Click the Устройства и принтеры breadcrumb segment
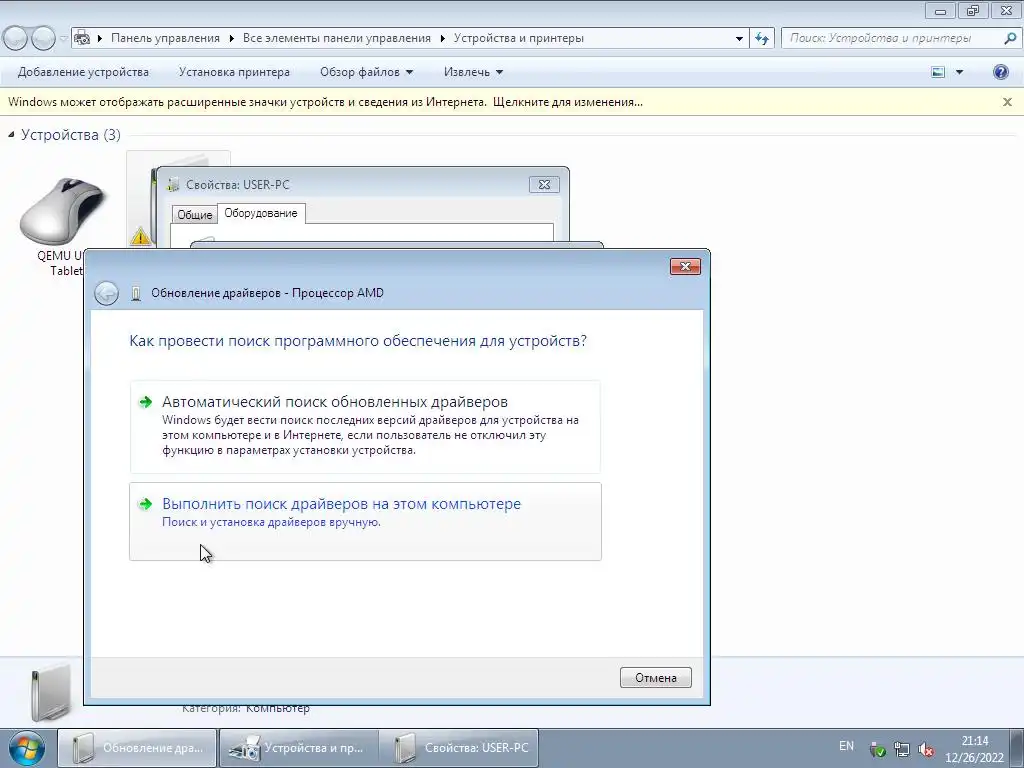The image size is (1024, 768). [519, 38]
